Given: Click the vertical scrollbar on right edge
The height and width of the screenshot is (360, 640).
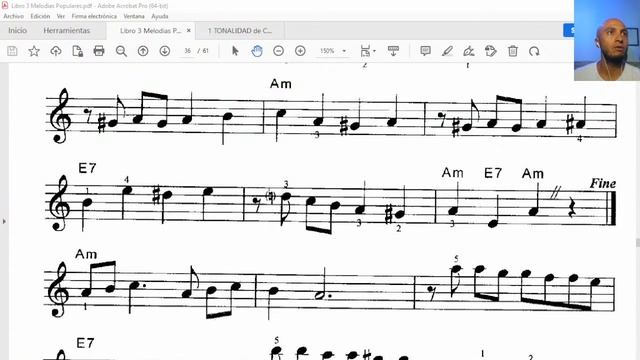Looking at the screenshot, I should [x=638, y=242].
